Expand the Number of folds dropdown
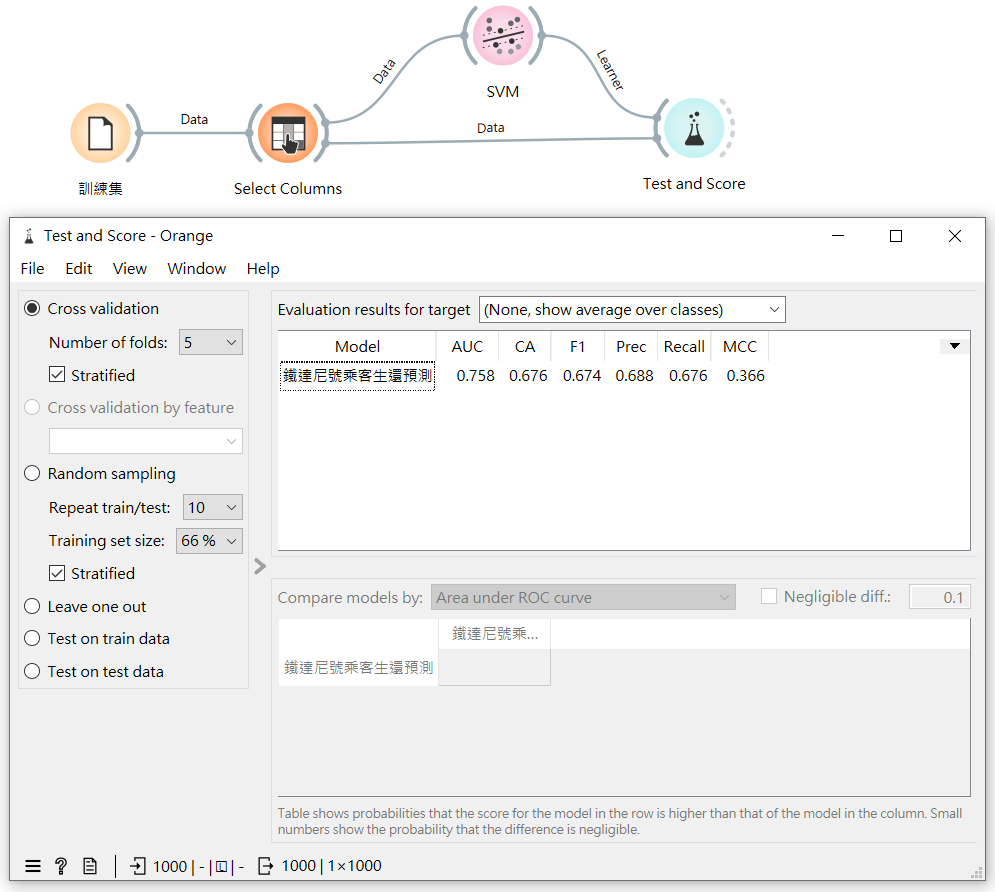995x892 pixels. pos(211,342)
